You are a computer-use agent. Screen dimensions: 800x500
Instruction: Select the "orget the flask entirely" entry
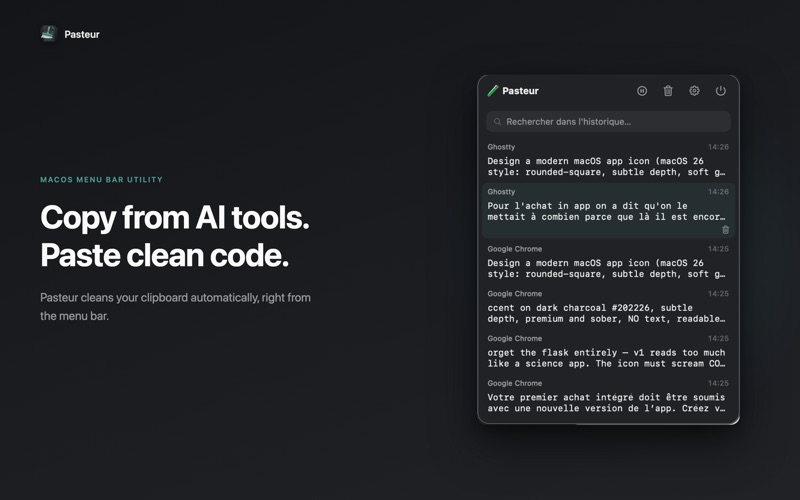tap(608, 352)
